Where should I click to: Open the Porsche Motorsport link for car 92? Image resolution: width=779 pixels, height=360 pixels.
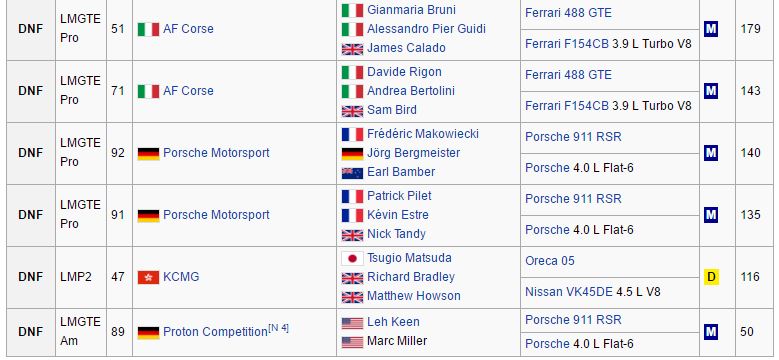pos(216,153)
